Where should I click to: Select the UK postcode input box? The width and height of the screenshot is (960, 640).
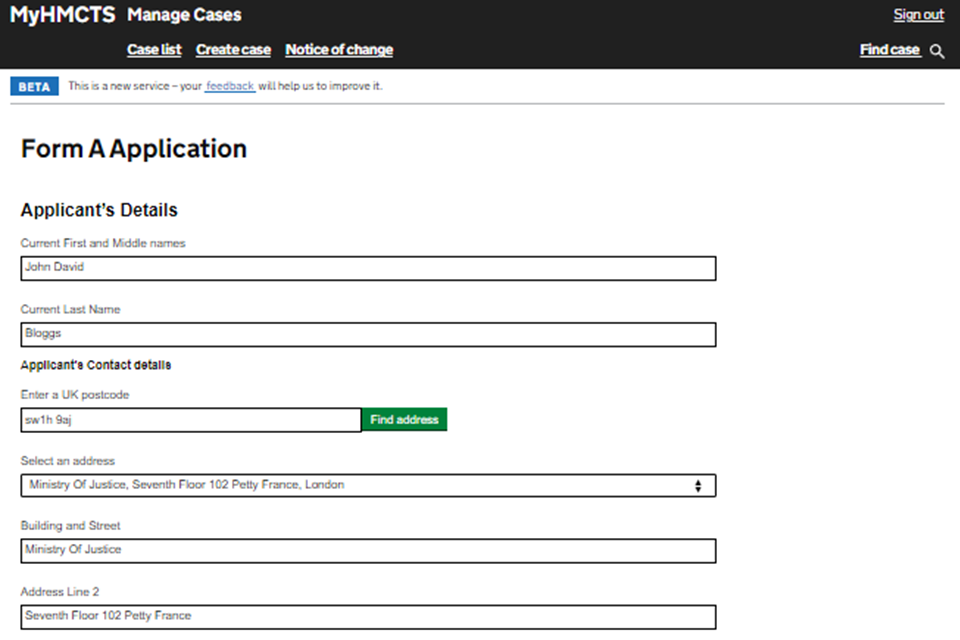click(x=190, y=420)
